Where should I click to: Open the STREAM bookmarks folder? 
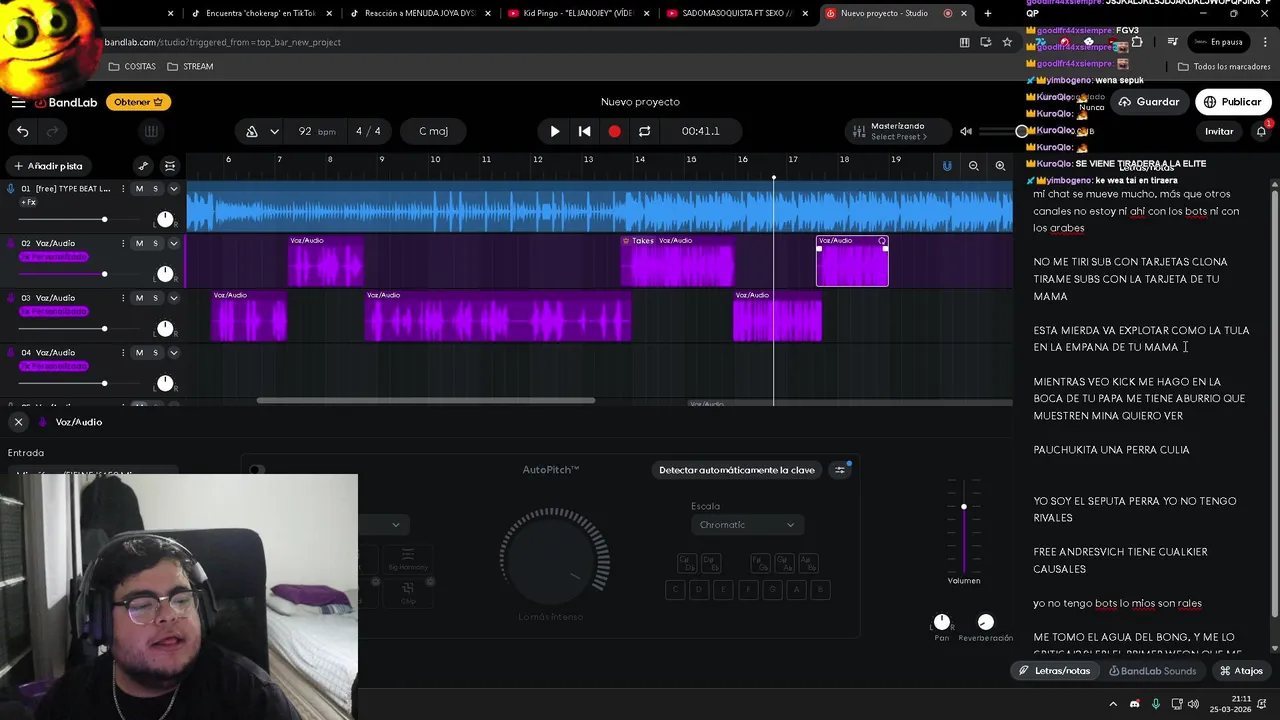click(190, 66)
